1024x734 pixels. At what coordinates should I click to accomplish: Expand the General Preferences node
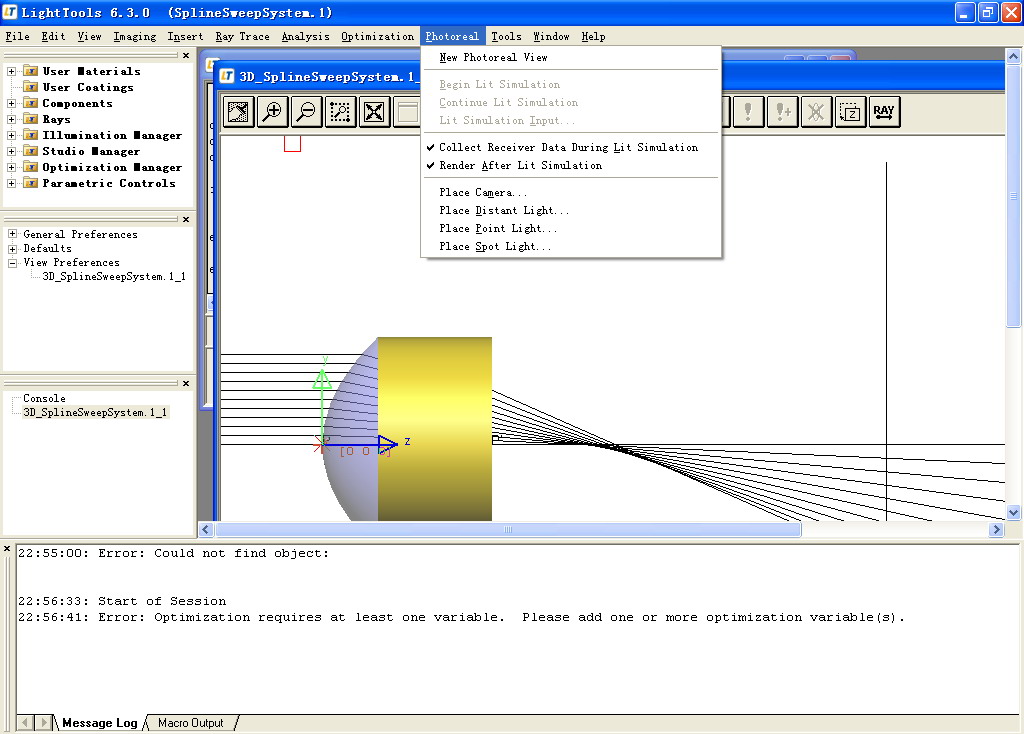coord(12,234)
